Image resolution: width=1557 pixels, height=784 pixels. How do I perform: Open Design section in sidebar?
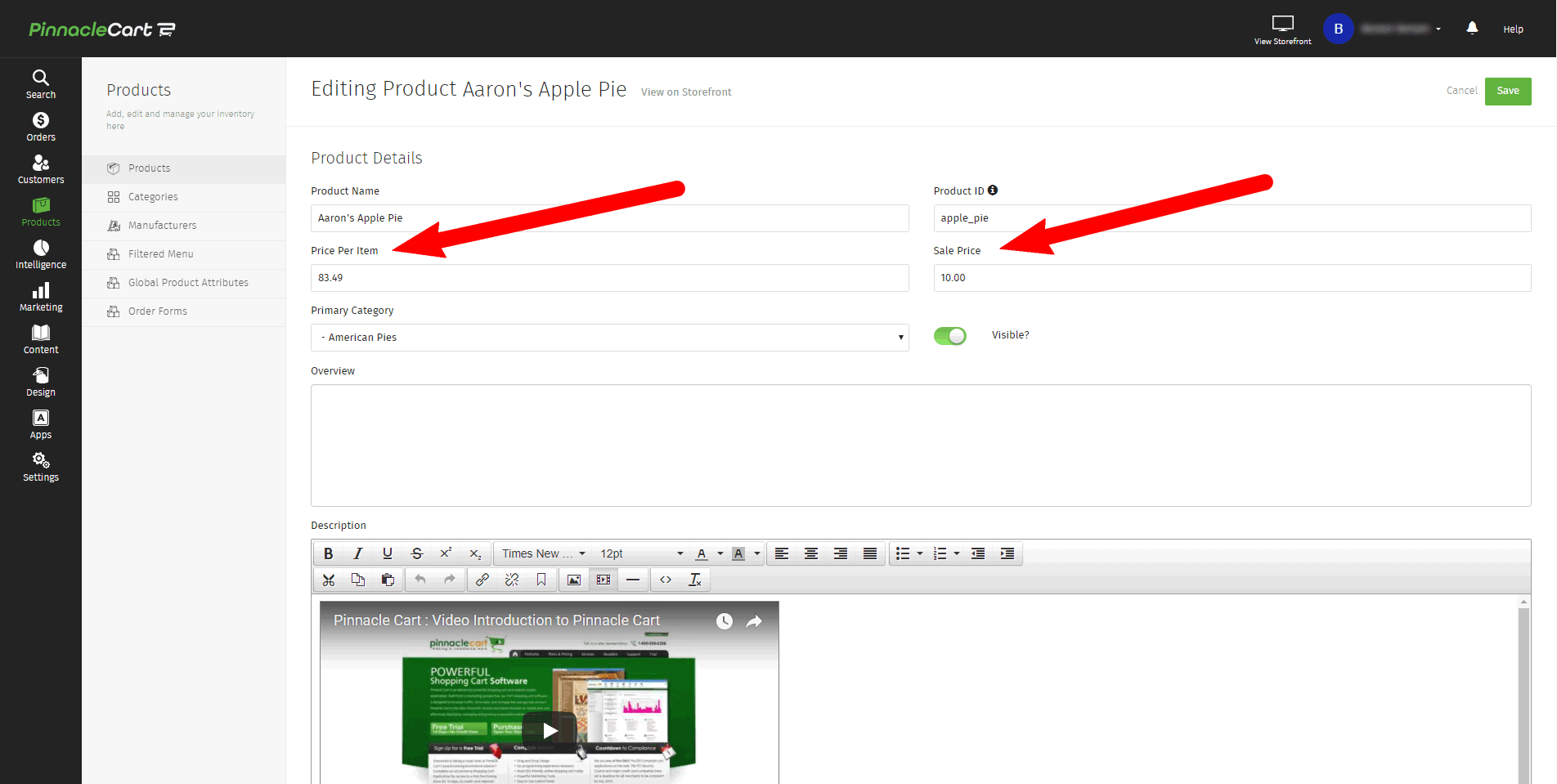[x=40, y=382]
